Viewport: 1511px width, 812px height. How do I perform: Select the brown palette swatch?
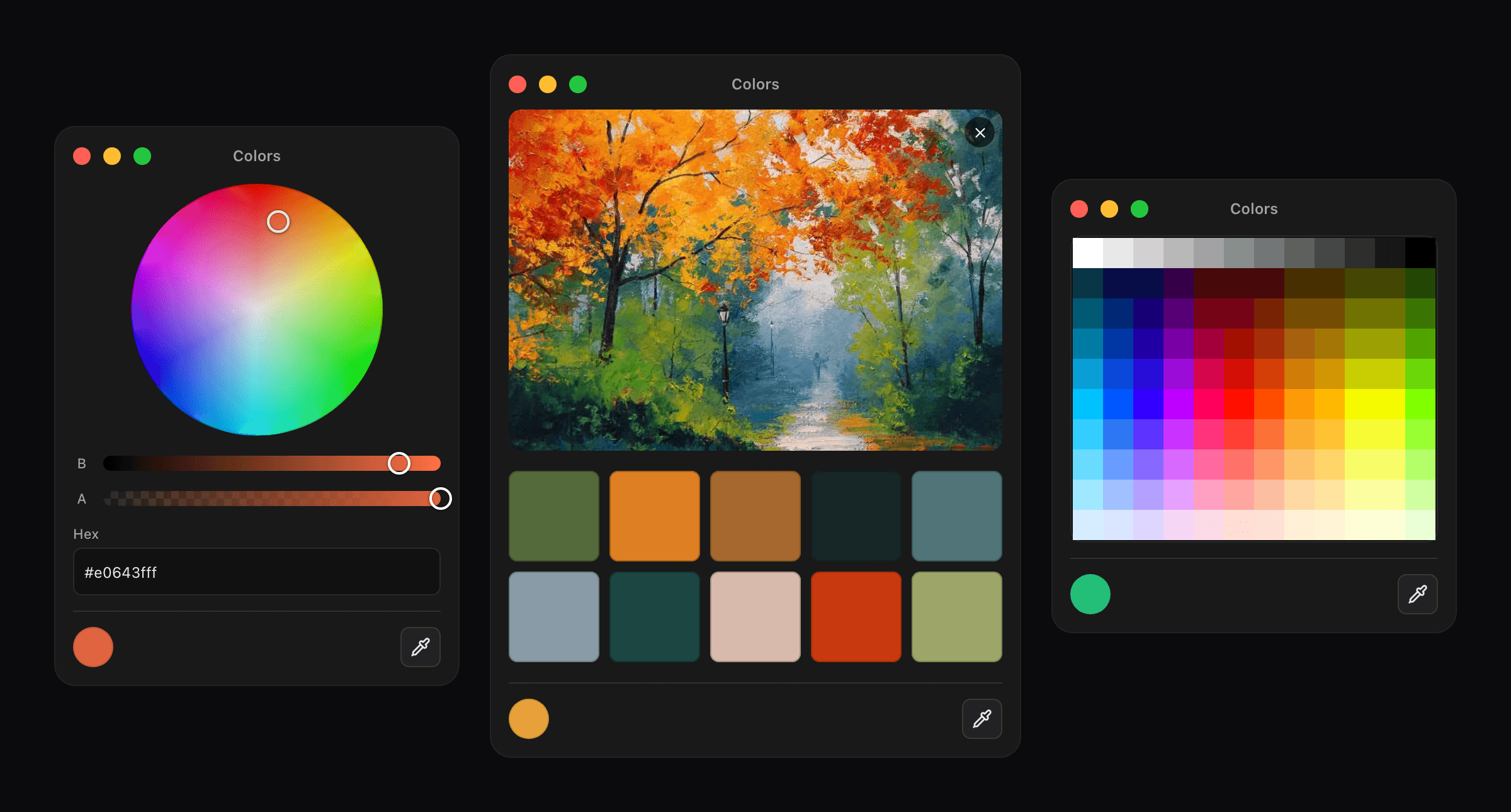pos(756,516)
